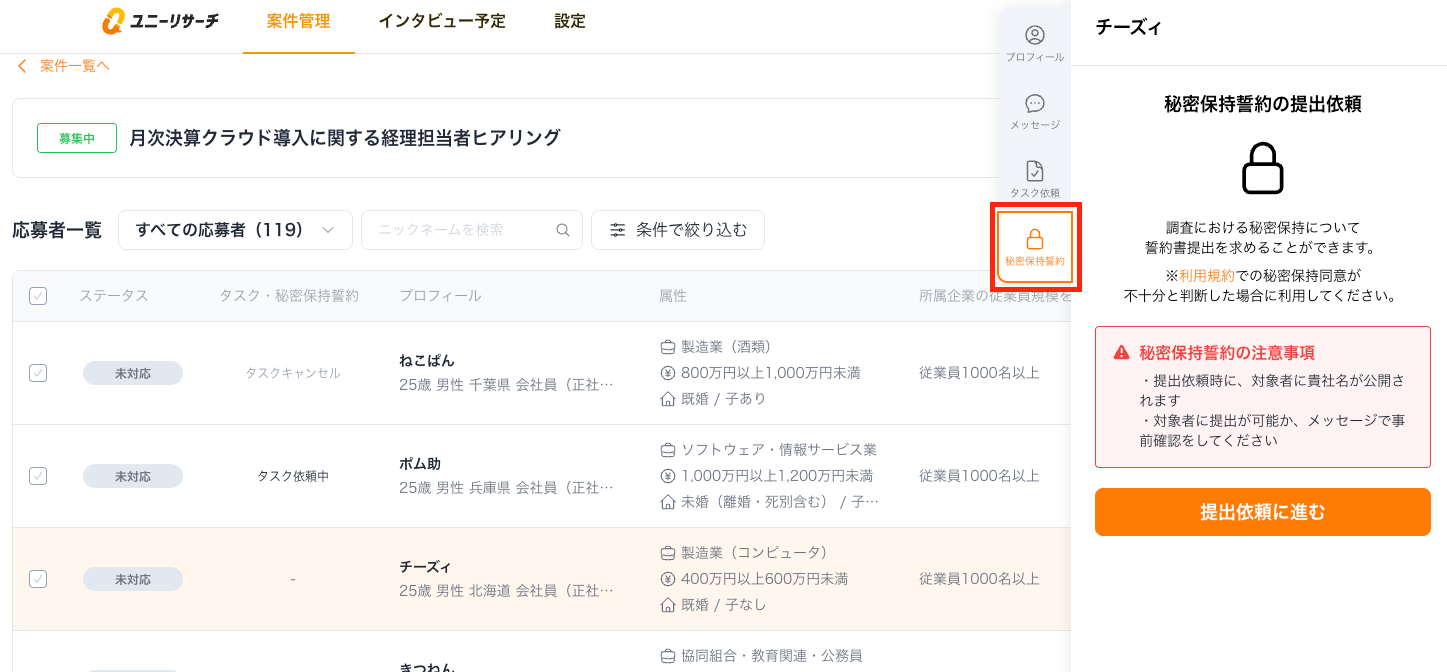Image resolution: width=1447 pixels, height=672 pixels.
Task: Open the Messages speech bubble icon
Action: tap(1035, 104)
